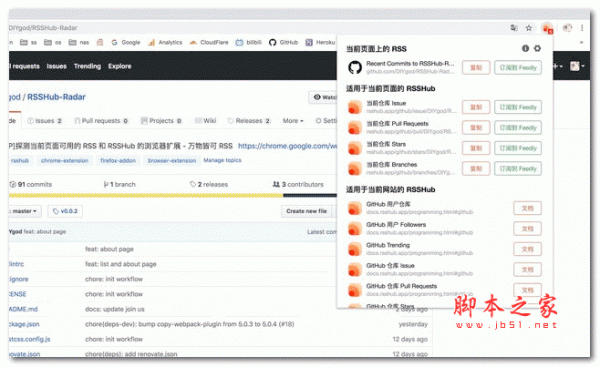Copy the 当前仓库 Branches feed link
This screenshot has width=600, height=367.
(476, 168)
